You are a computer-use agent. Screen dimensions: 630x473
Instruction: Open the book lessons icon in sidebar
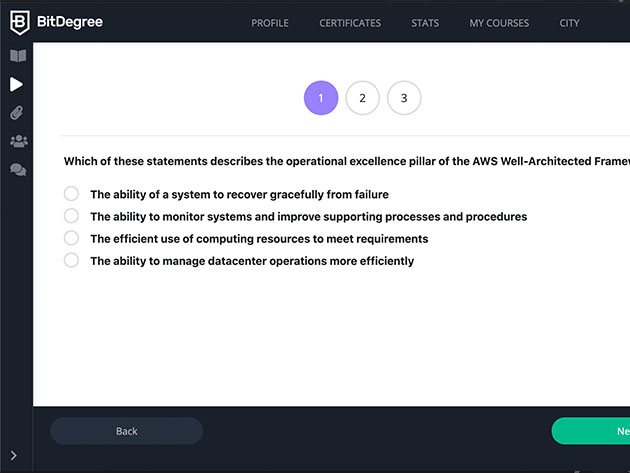click(18, 56)
